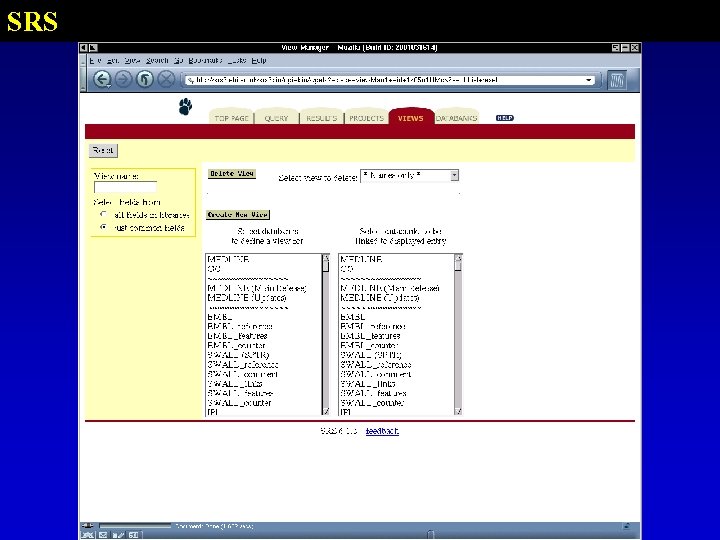Follow the feedback link

point(382,431)
